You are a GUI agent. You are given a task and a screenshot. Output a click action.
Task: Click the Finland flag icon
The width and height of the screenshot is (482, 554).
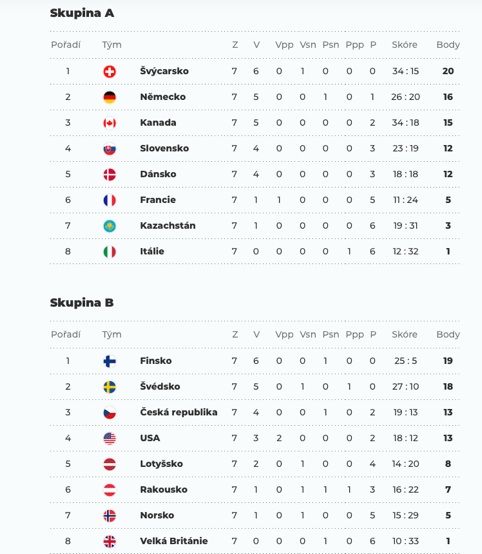110,361
